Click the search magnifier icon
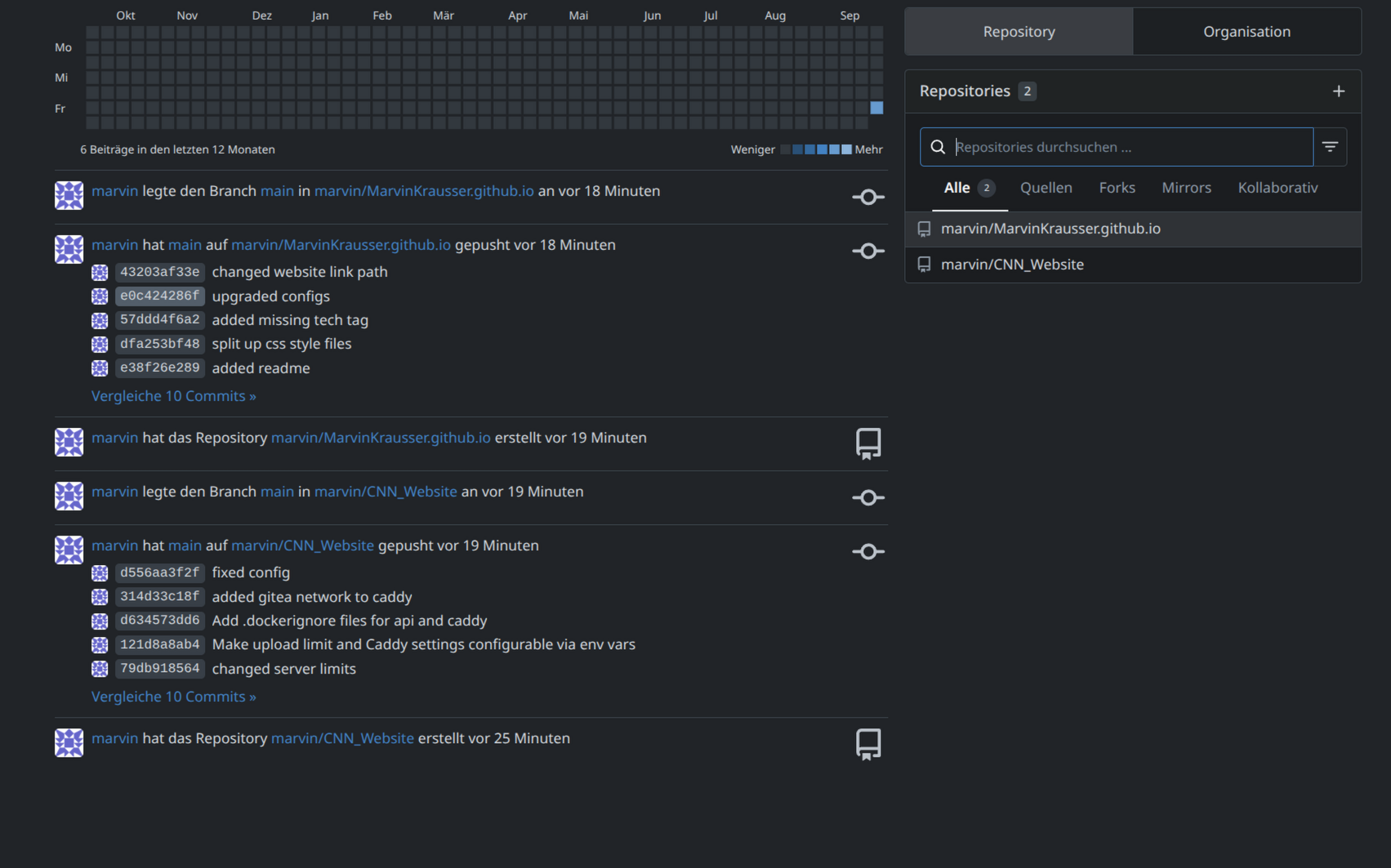 point(938,147)
